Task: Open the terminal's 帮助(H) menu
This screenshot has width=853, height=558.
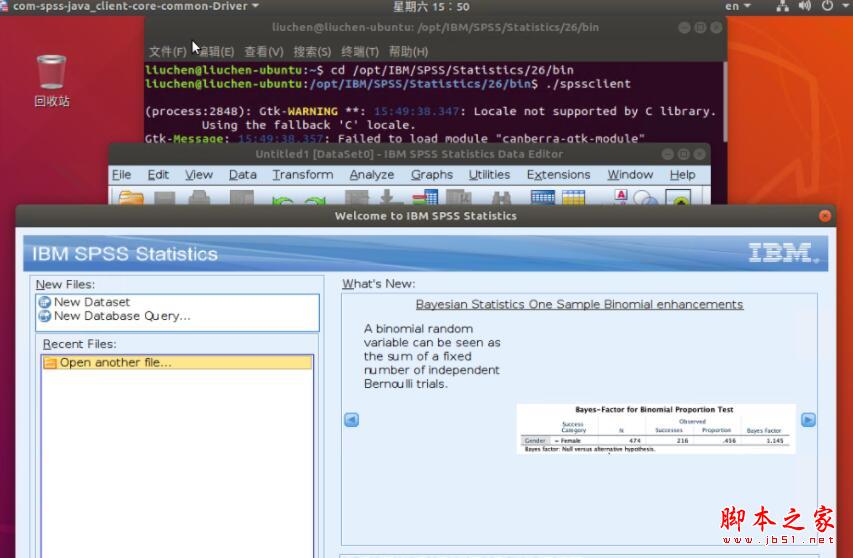Action: (408, 52)
